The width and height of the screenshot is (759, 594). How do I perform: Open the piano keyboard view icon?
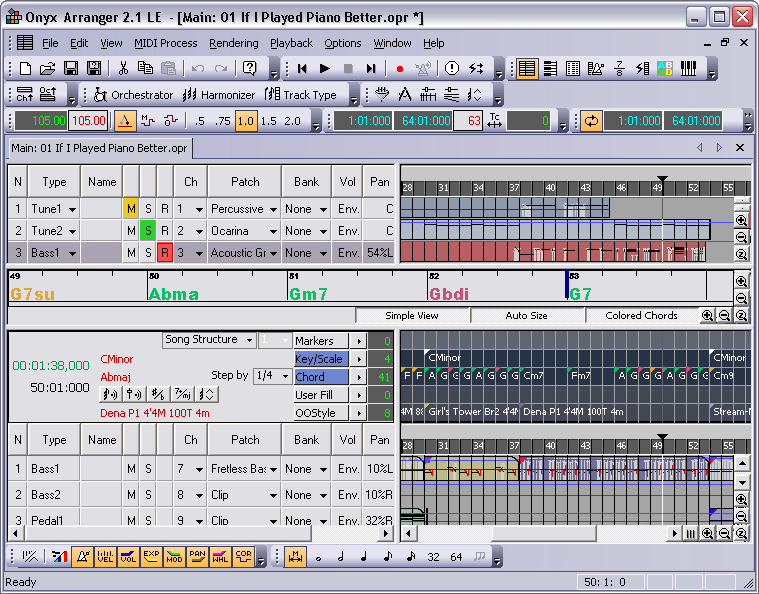coord(688,69)
